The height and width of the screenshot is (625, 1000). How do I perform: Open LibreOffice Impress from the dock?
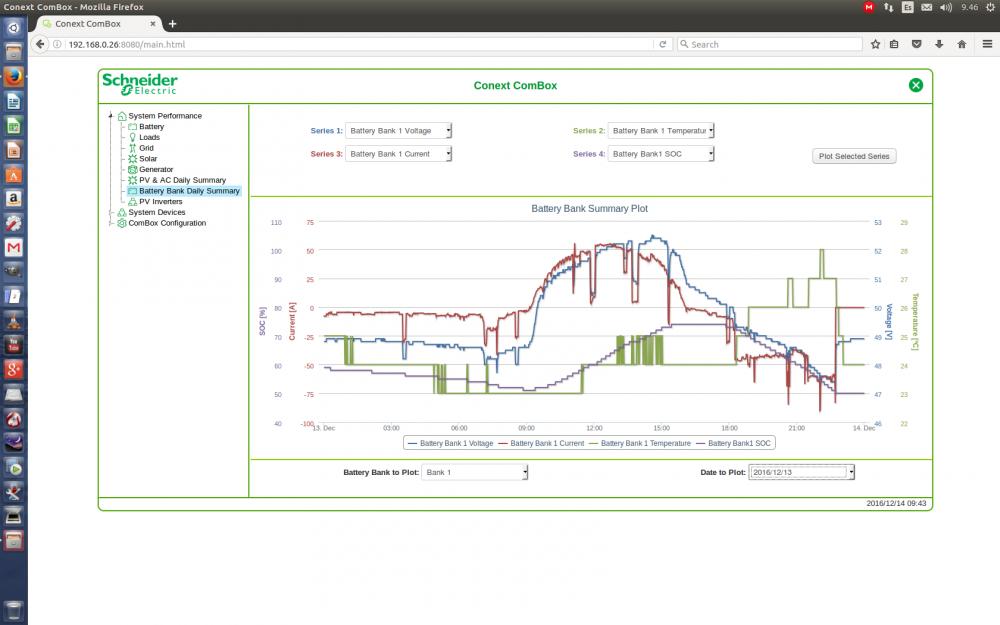tap(13, 150)
